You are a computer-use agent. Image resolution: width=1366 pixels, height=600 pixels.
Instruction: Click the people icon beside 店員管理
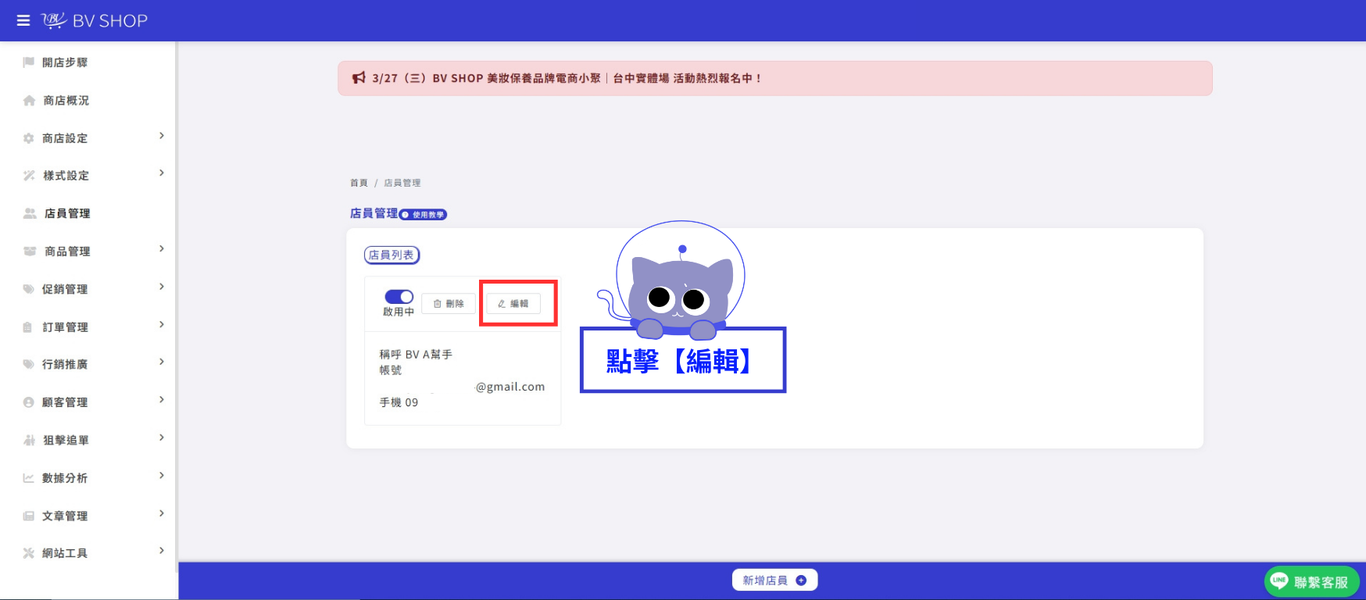pos(30,214)
